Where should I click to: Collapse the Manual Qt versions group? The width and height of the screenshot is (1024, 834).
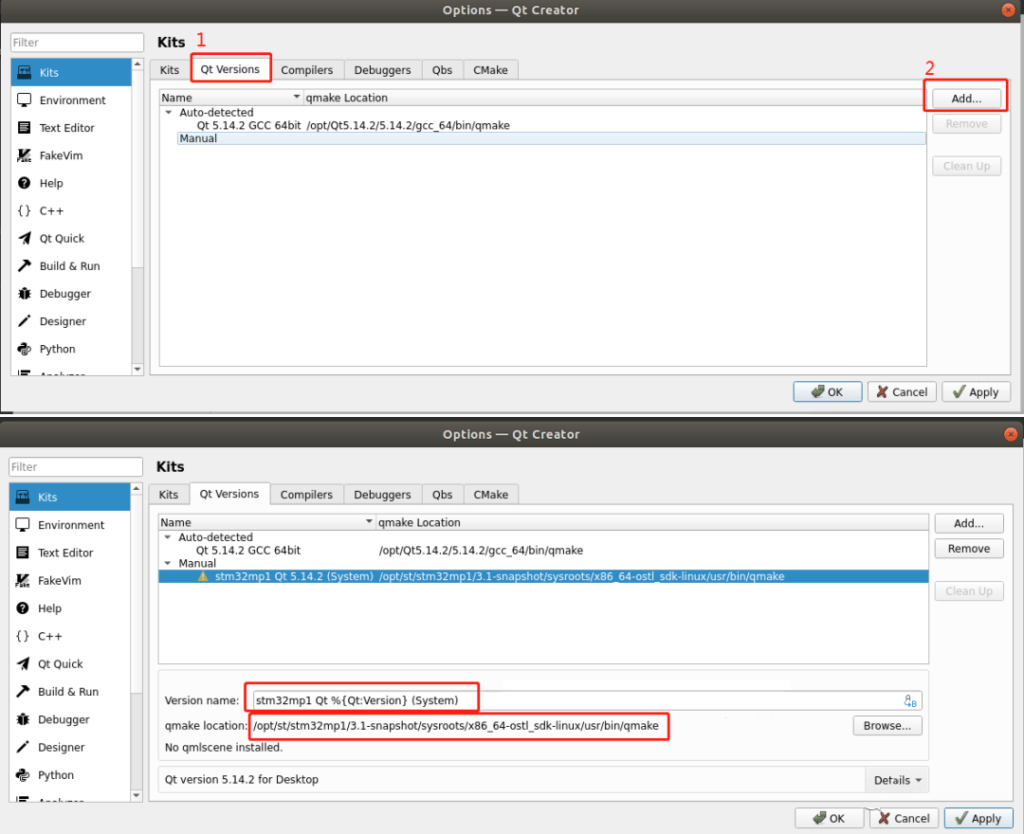168,562
